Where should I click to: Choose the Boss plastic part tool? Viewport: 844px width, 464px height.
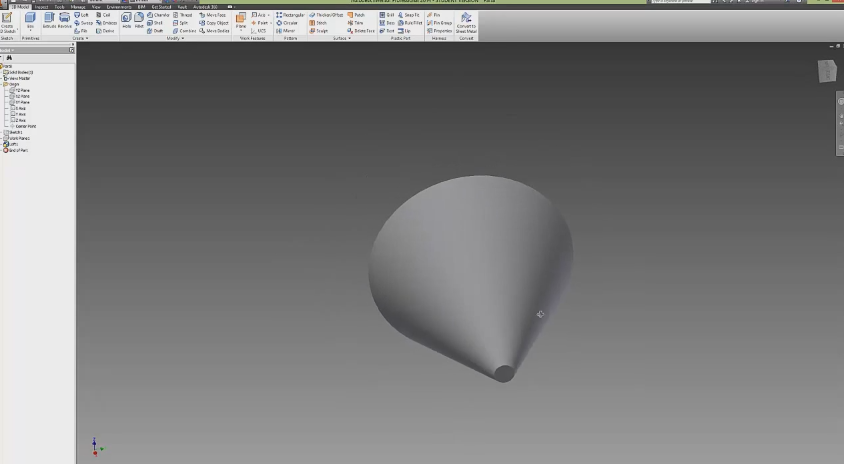coord(387,23)
